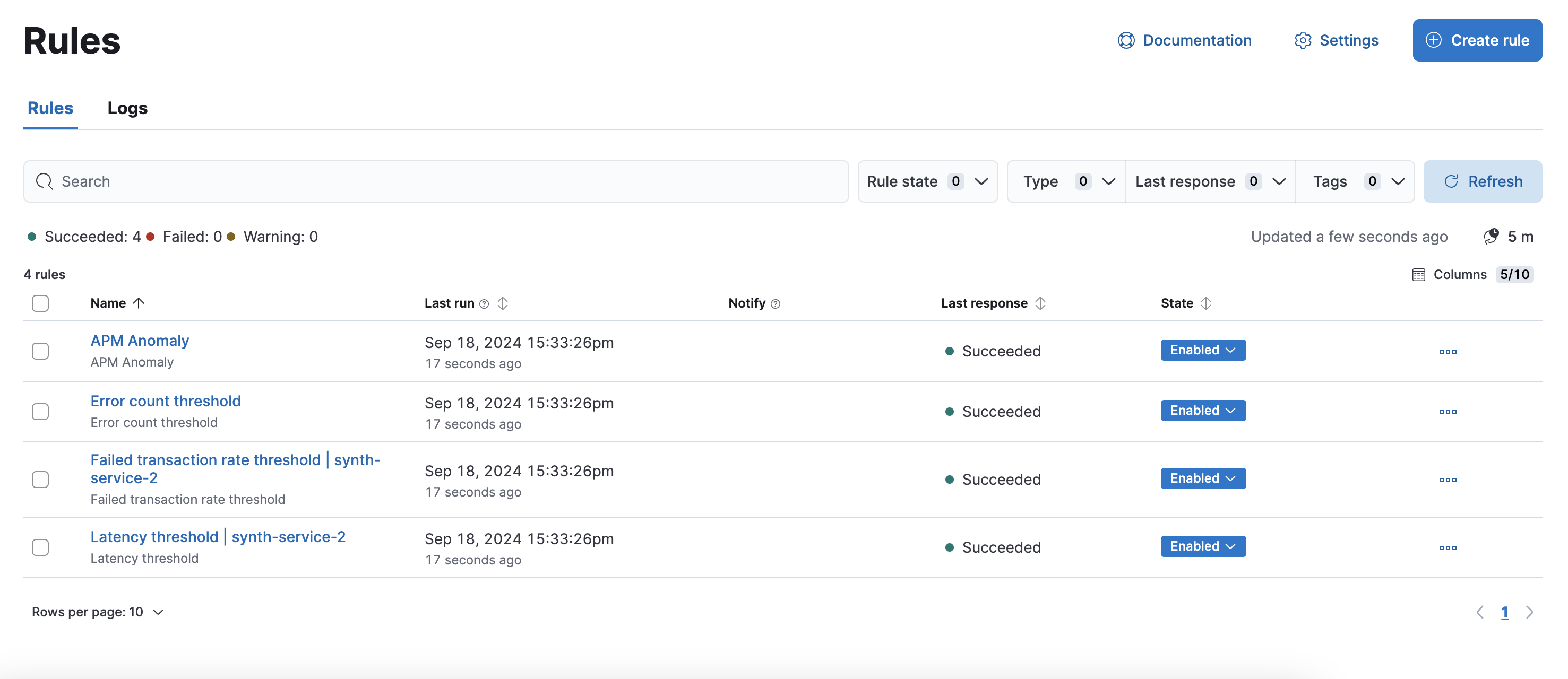Open actions menu for Latency threshold

pyautogui.click(x=1448, y=547)
